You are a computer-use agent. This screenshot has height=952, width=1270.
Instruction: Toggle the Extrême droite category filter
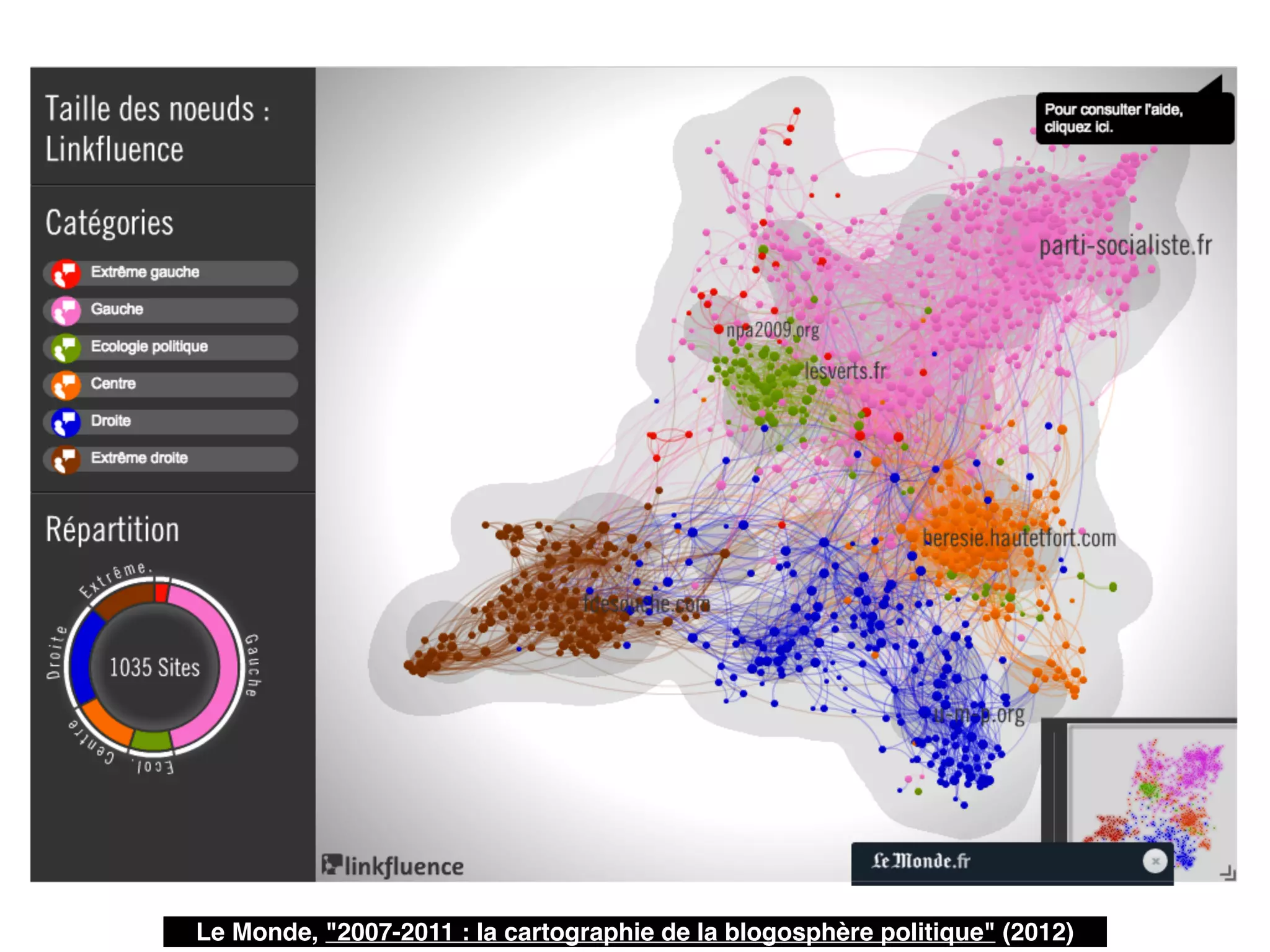171,459
